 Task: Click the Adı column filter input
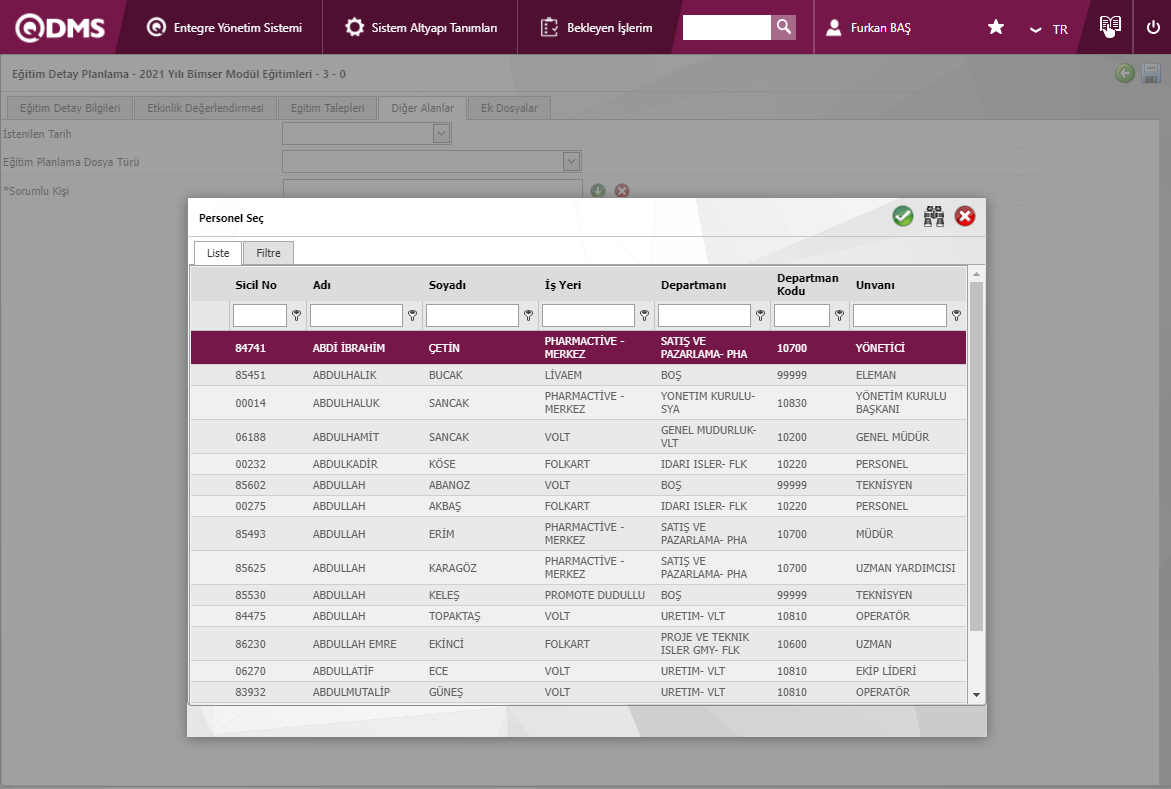click(356, 316)
